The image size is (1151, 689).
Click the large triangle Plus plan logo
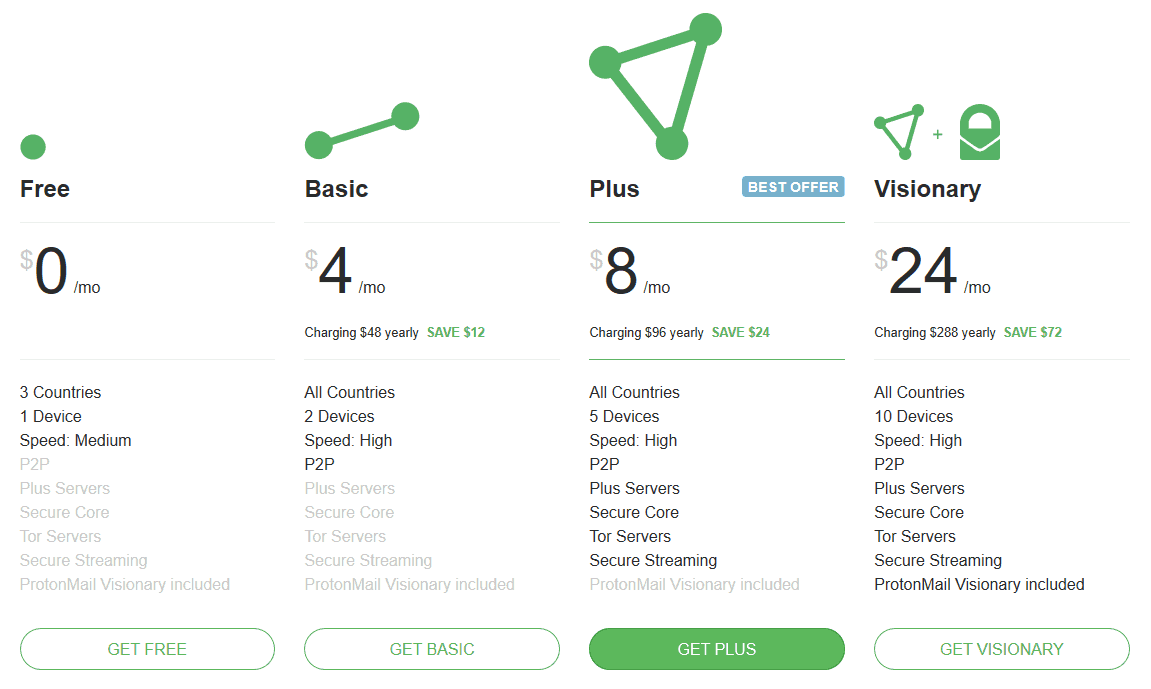(656, 87)
